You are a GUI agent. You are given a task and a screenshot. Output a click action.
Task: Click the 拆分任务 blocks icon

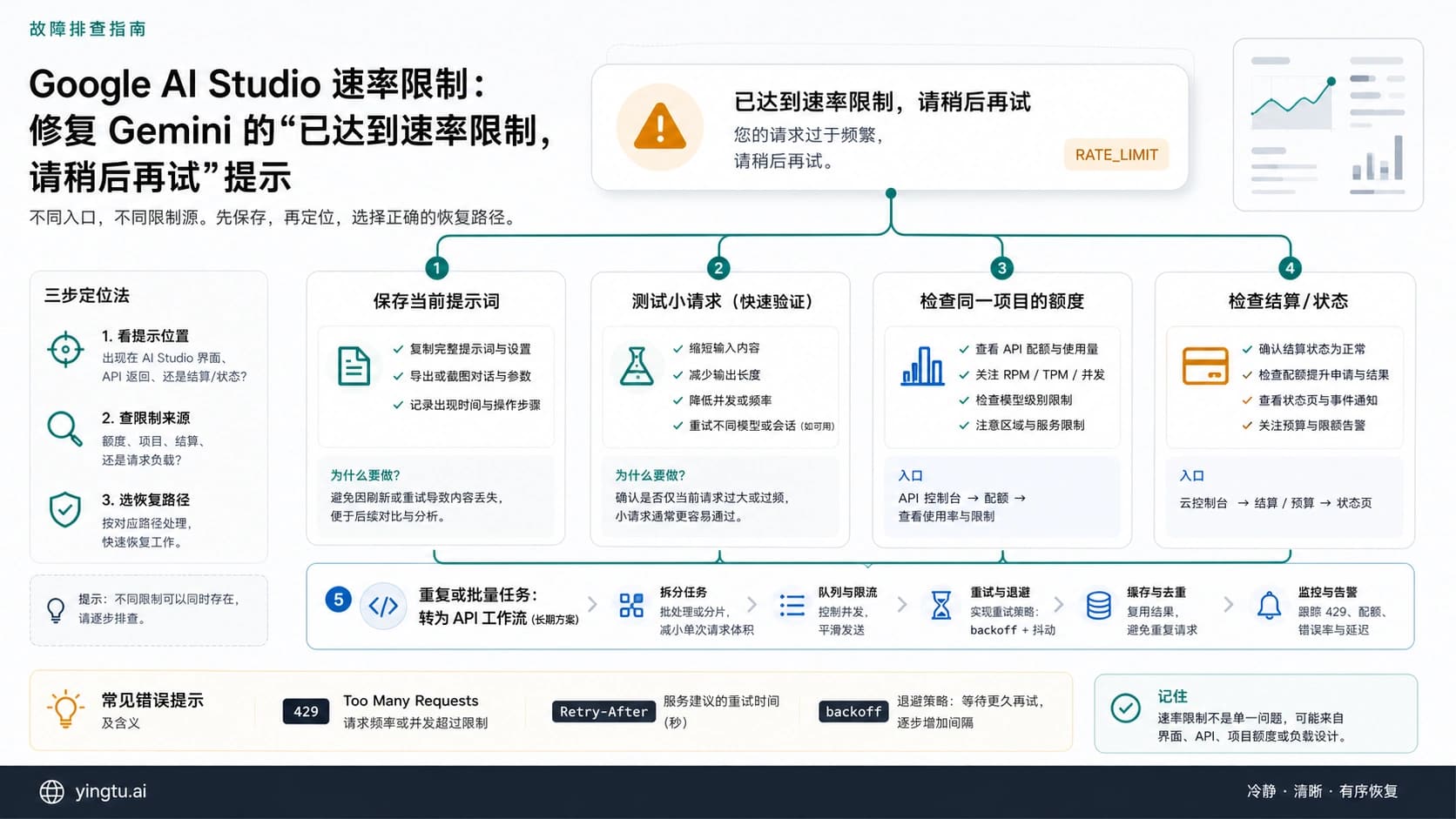pos(631,605)
